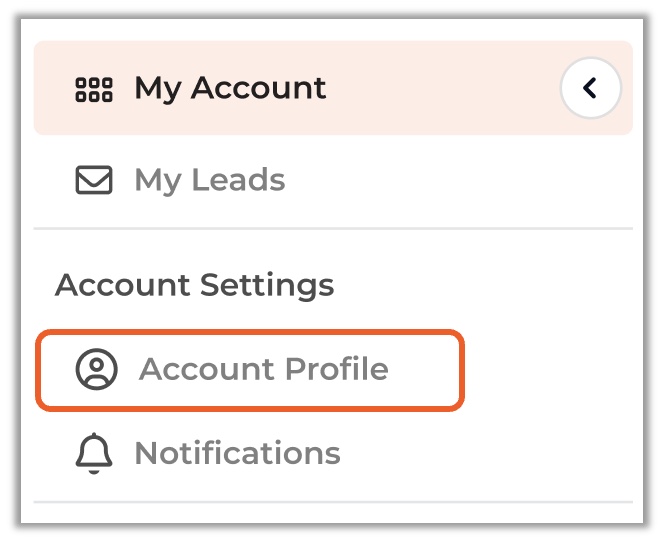
Task: Click the 'Notifications' text label
Action: [237, 454]
